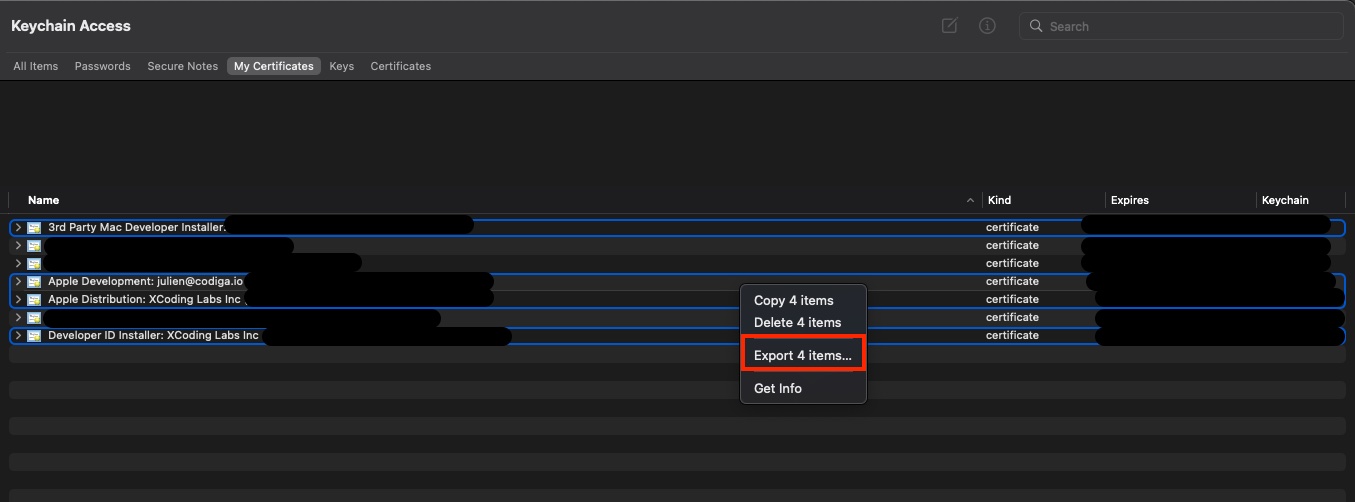Switch to the Certificates tab
The width and height of the screenshot is (1355, 502).
click(x=401, y=66)
